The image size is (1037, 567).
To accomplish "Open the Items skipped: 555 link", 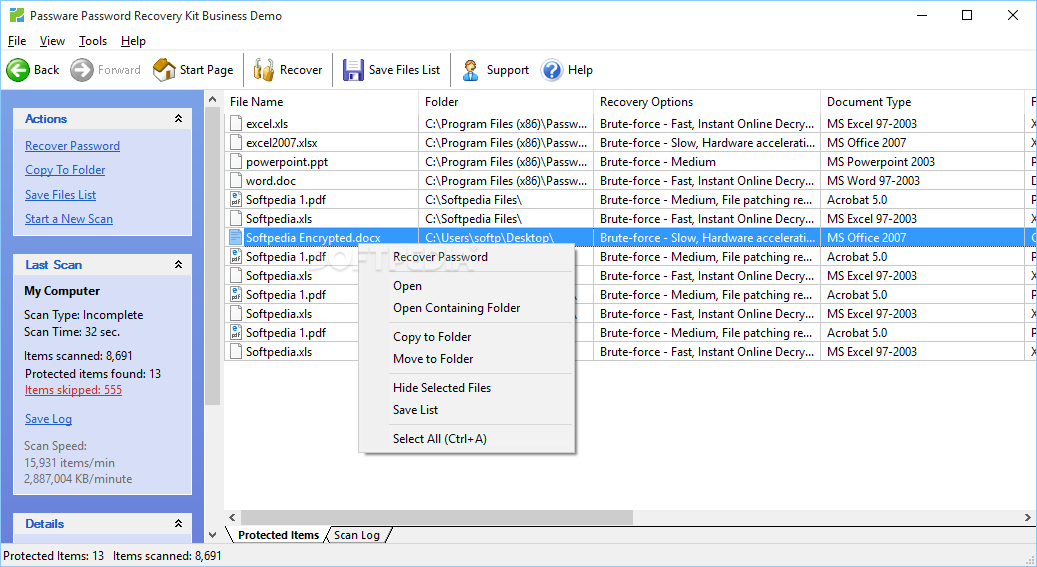I will (73, 390).
